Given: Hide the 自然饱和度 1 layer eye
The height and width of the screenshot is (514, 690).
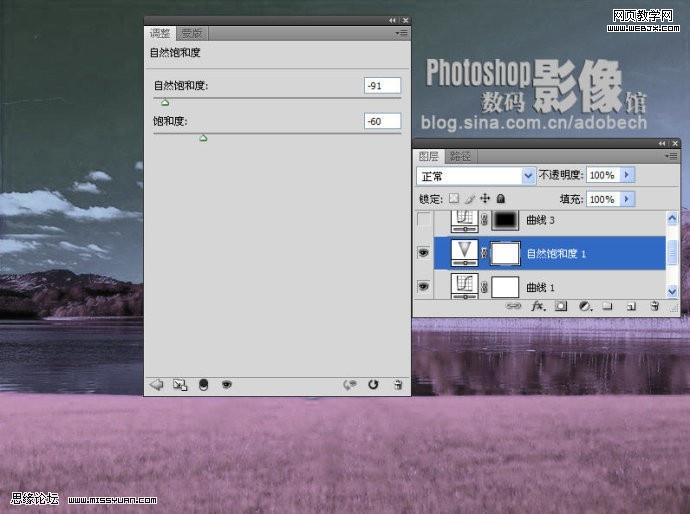Looking at the screenshot, I should (x=424, y=253).
